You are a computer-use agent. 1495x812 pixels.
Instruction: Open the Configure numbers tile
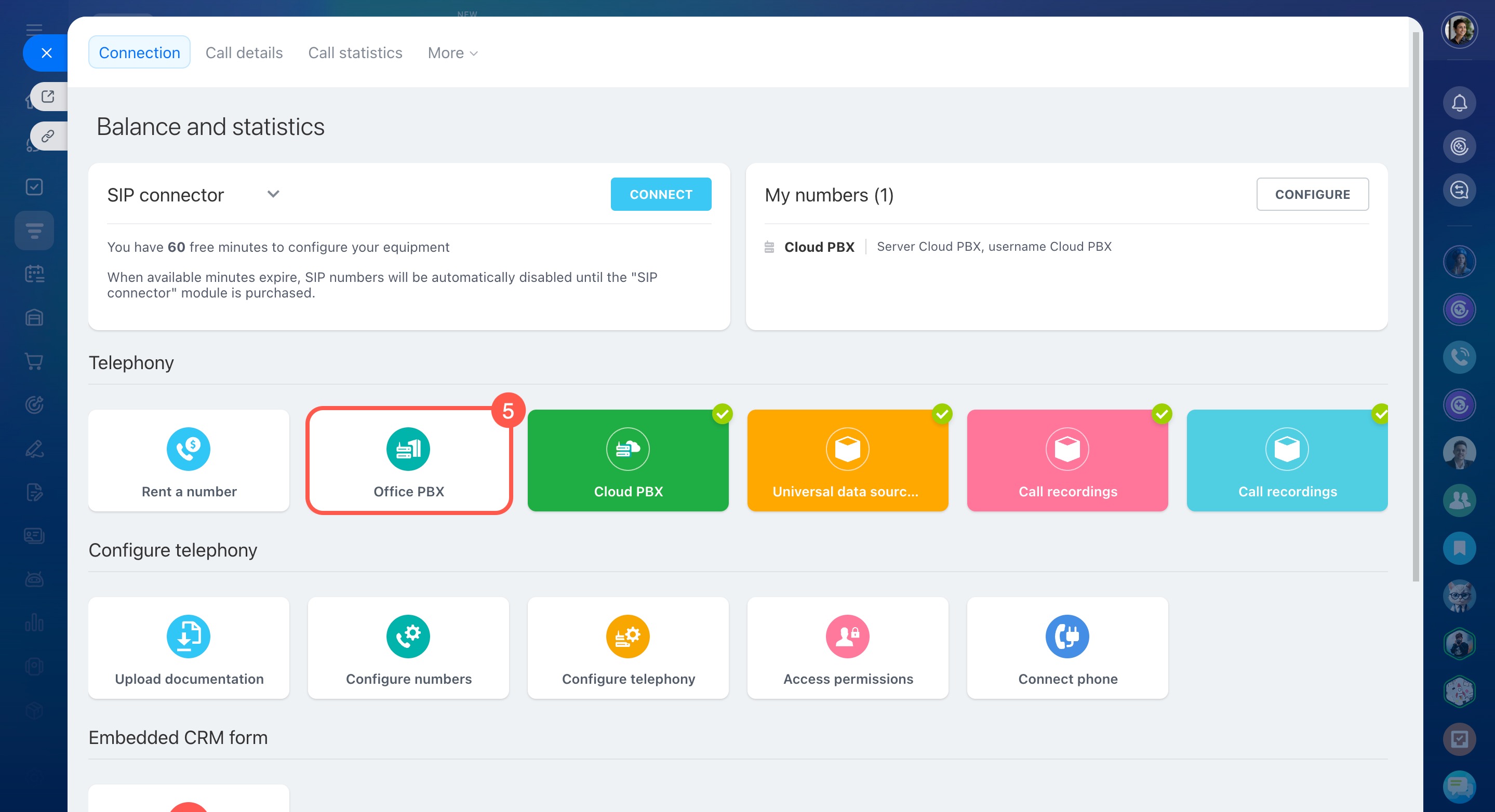(409, 648)
